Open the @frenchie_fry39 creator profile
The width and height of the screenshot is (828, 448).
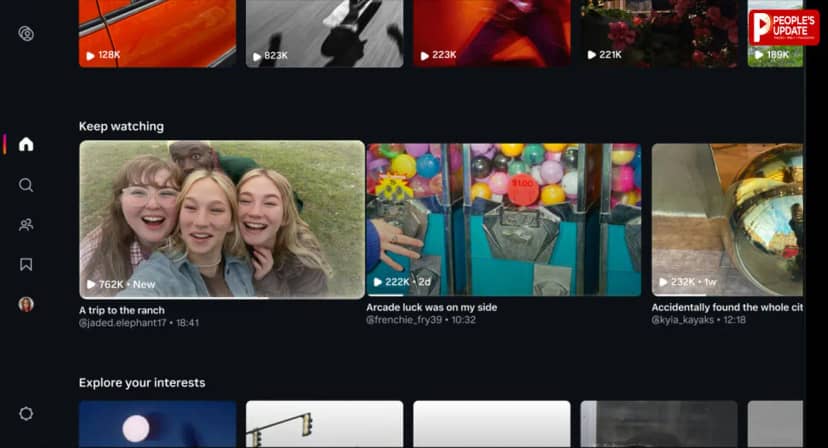point(404,320)
